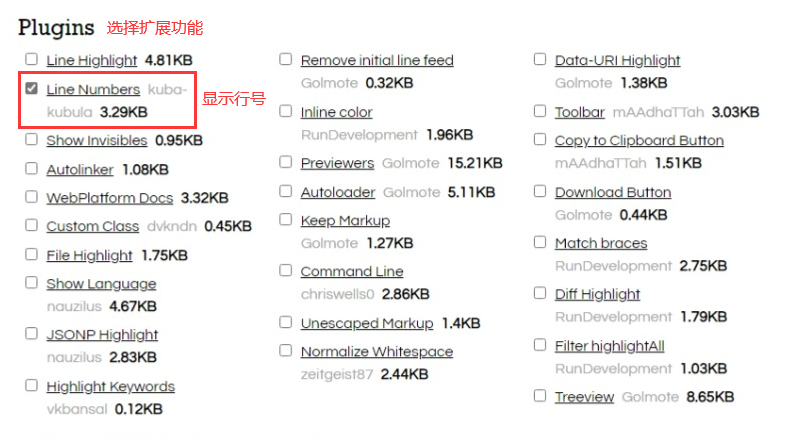Open the Highlight Keywords link
The image size is (797, 440).
[x=110, y=386]
